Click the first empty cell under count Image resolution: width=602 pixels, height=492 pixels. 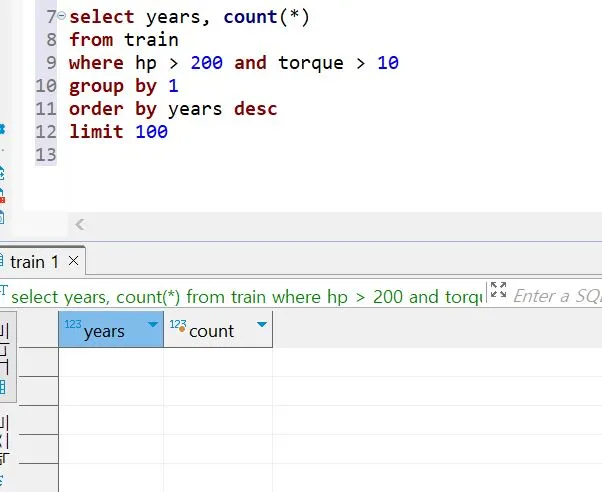pos(218,362)
